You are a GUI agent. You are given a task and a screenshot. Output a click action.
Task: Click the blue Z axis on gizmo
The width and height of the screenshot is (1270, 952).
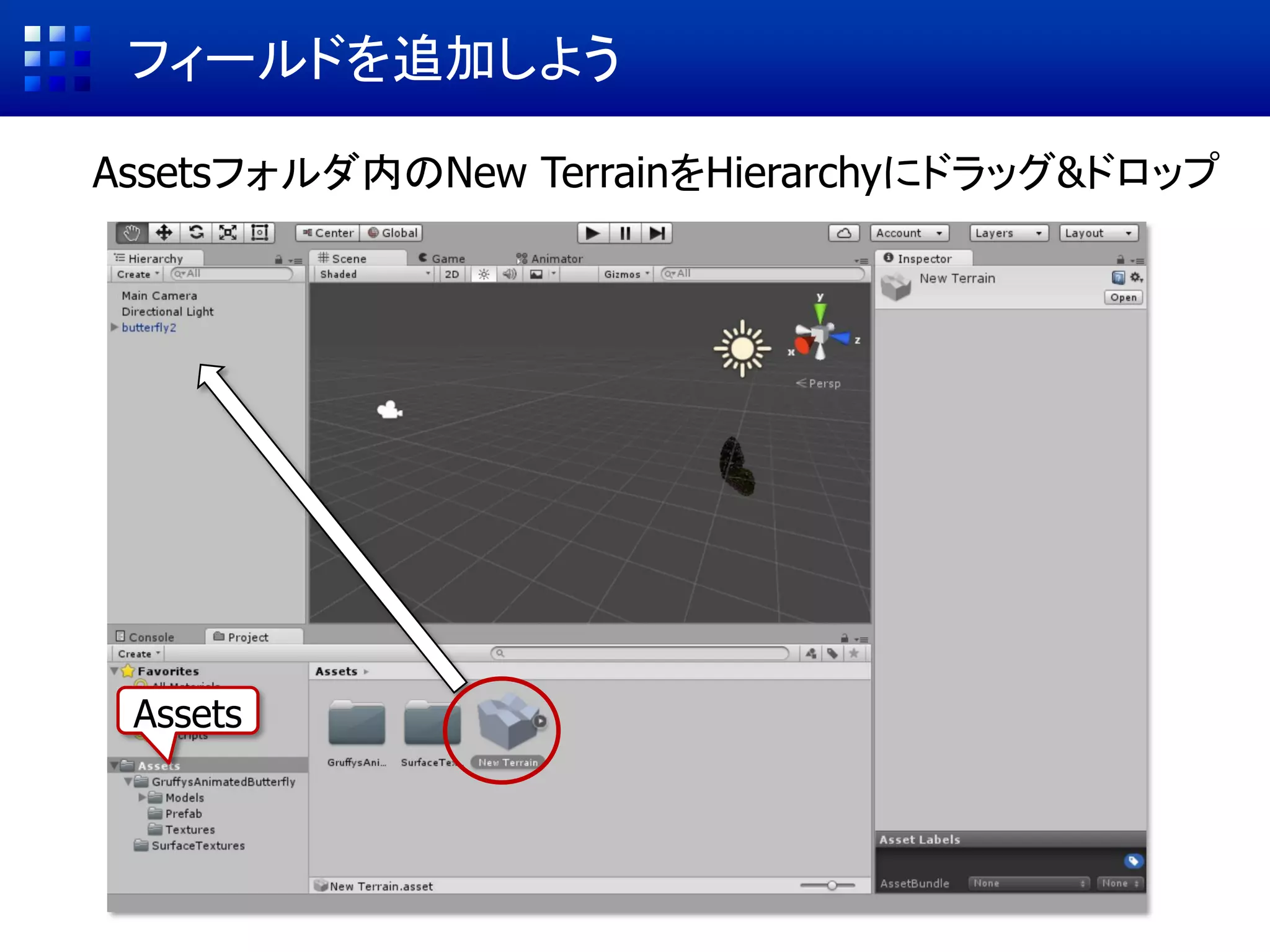click(840, 338)
